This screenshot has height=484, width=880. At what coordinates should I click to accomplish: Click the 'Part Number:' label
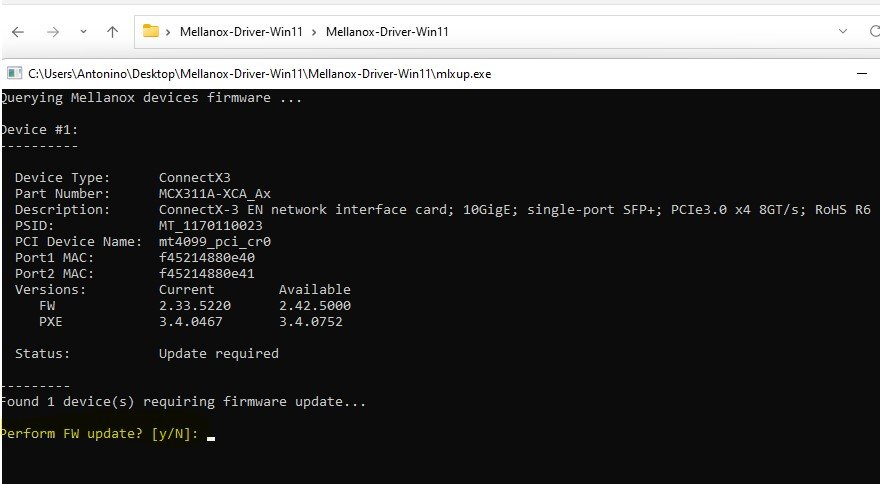point(63,194)
